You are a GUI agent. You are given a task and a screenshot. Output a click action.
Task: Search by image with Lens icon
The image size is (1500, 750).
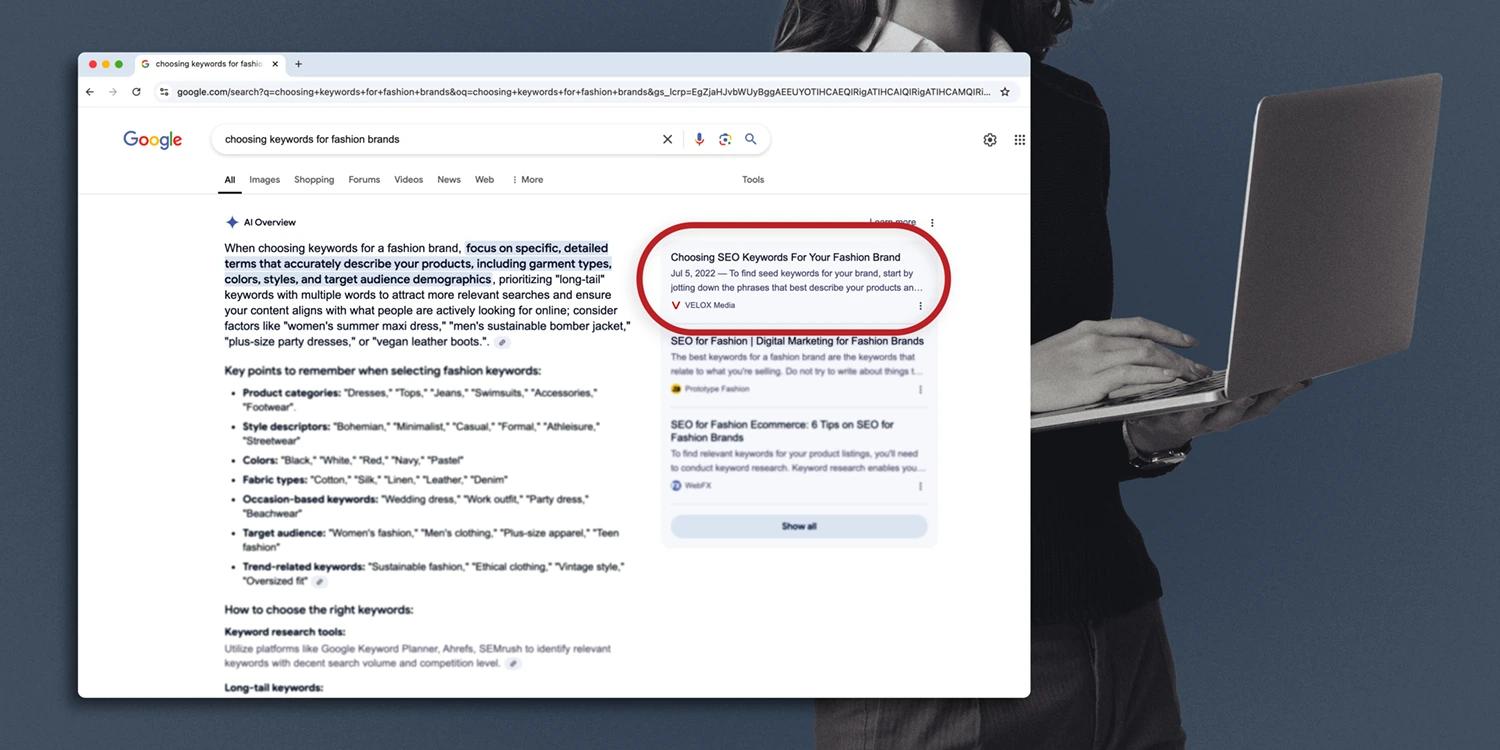pos(725,140)
